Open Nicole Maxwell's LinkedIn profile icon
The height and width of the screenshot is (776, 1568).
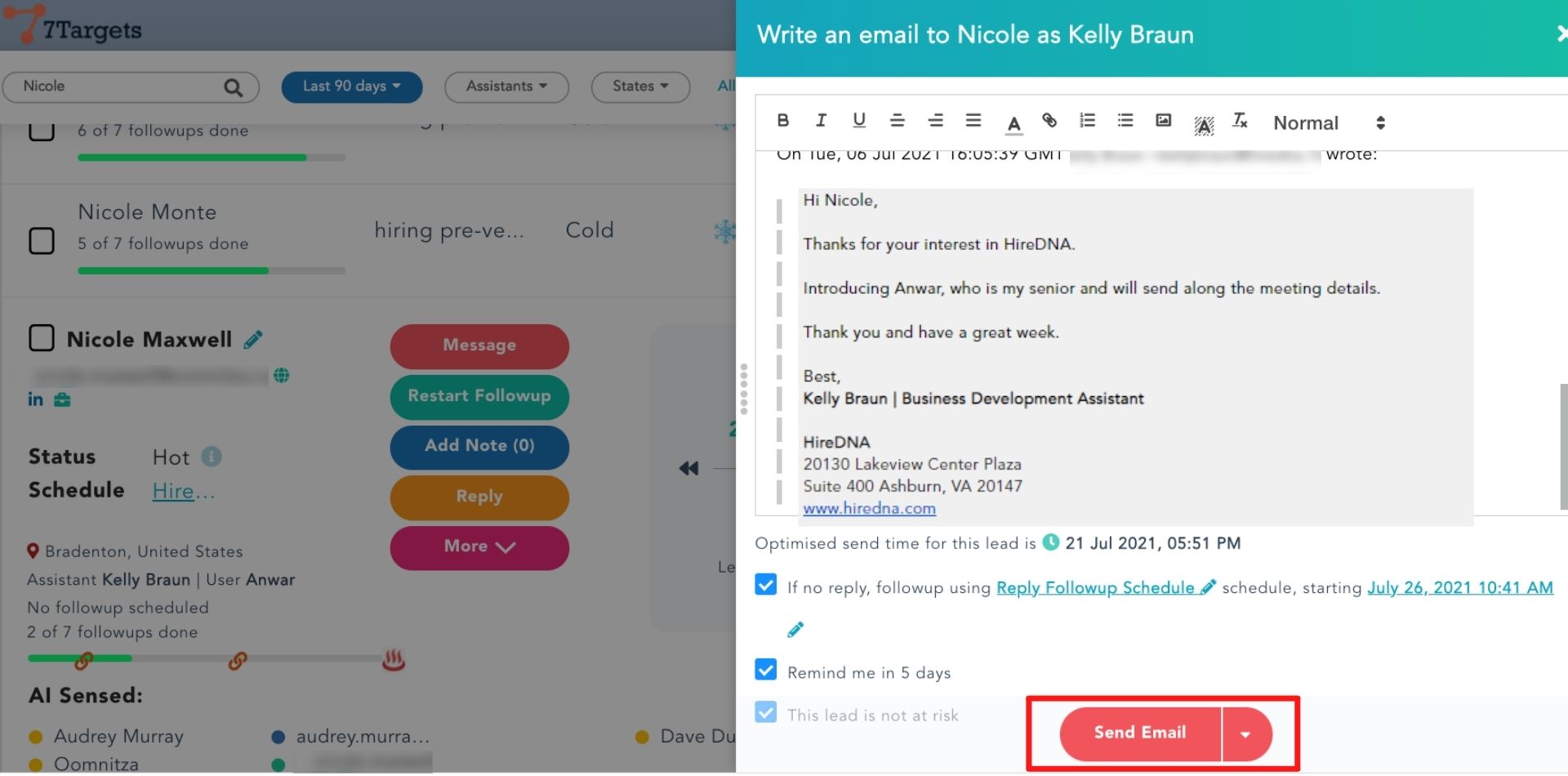(35, 399)
